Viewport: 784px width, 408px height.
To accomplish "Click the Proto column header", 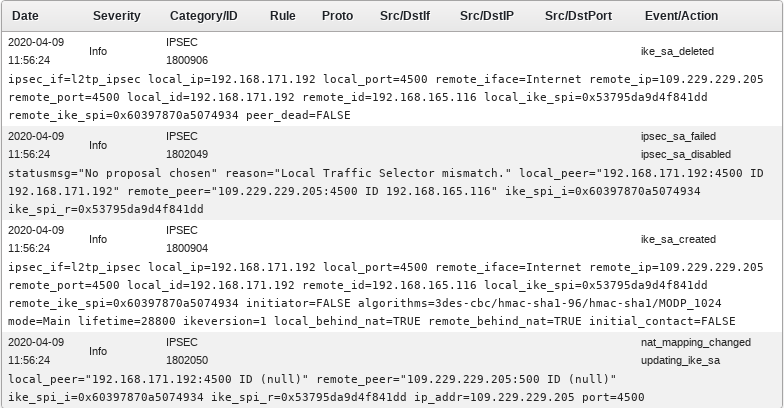I will point(337,16).
